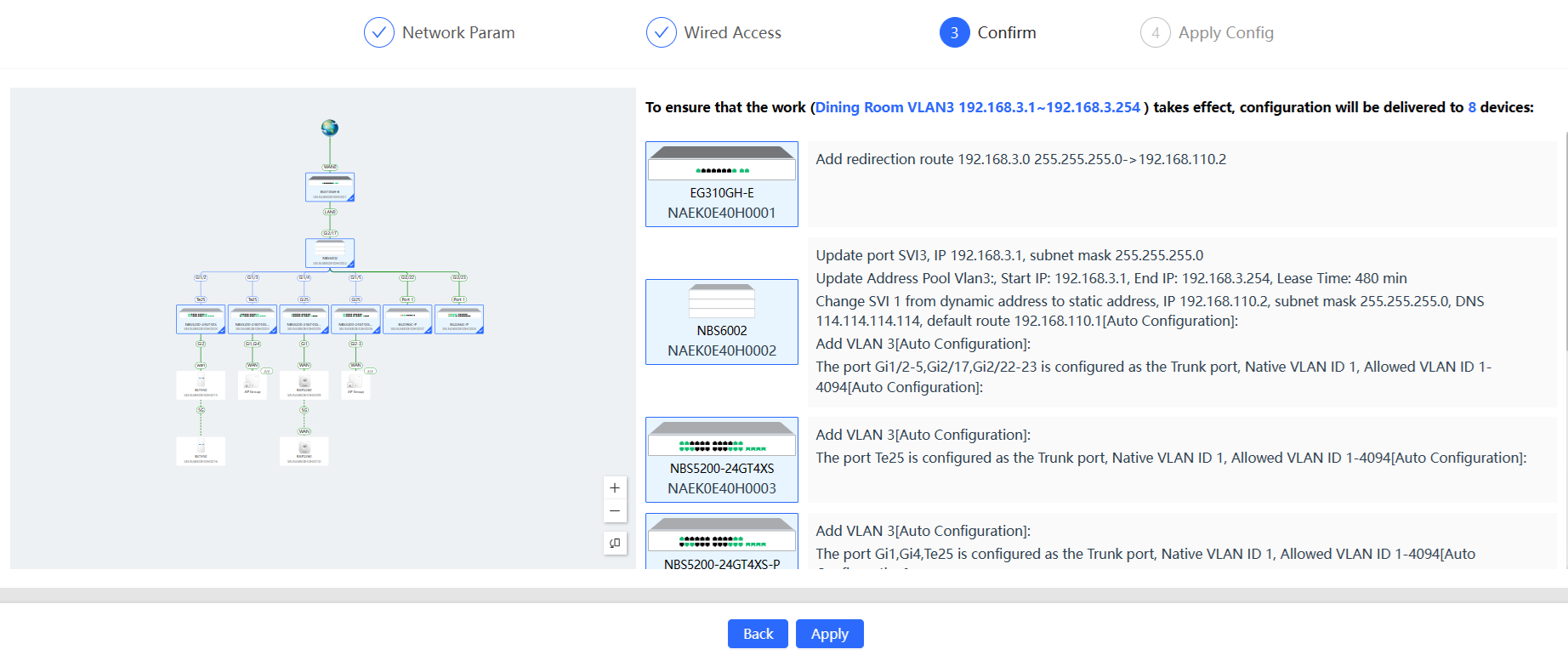The image size is (1568, 655).
Task: Select the EG310GH-E gateway node in topology
Action: [330, 187]
